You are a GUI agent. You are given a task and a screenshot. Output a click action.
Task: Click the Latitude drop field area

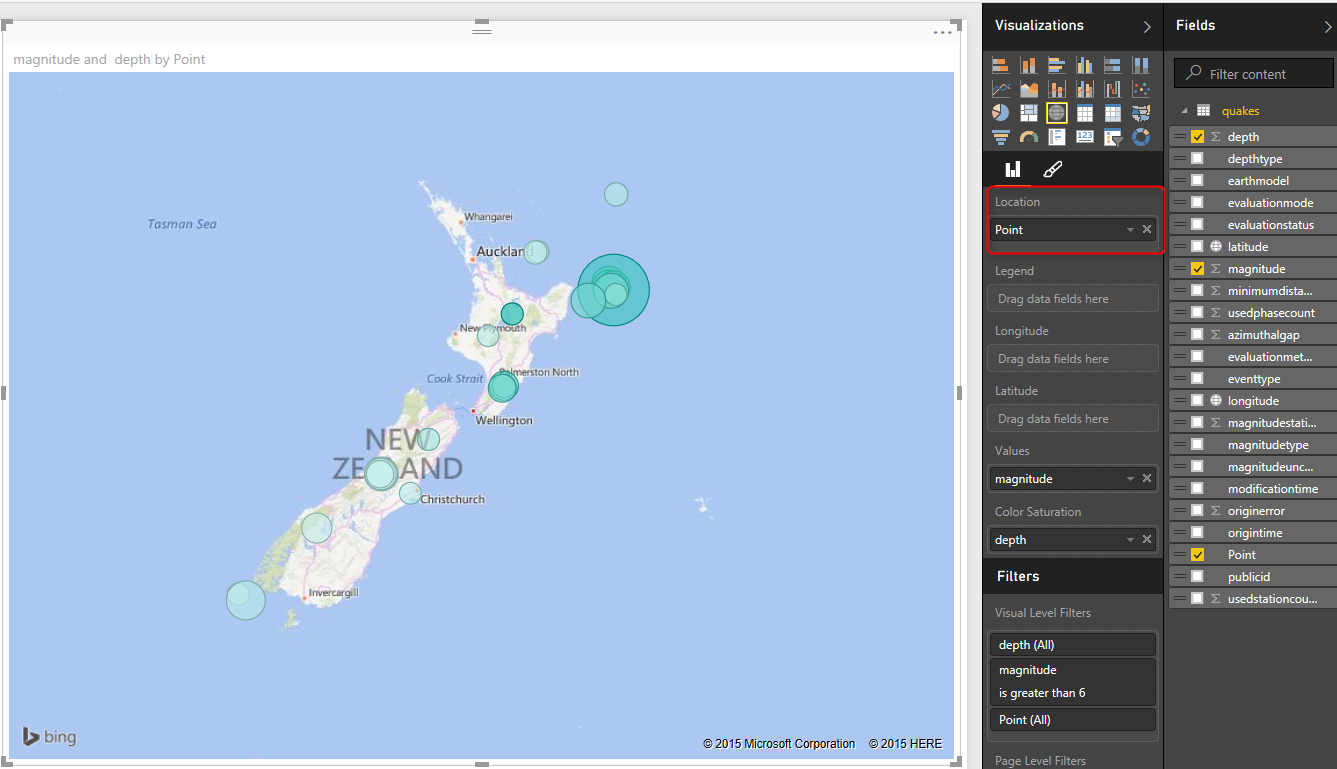[x=1072, y=419]
